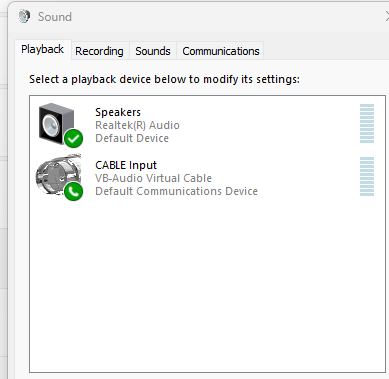Click the green phone communications badge

click(74, 191)
